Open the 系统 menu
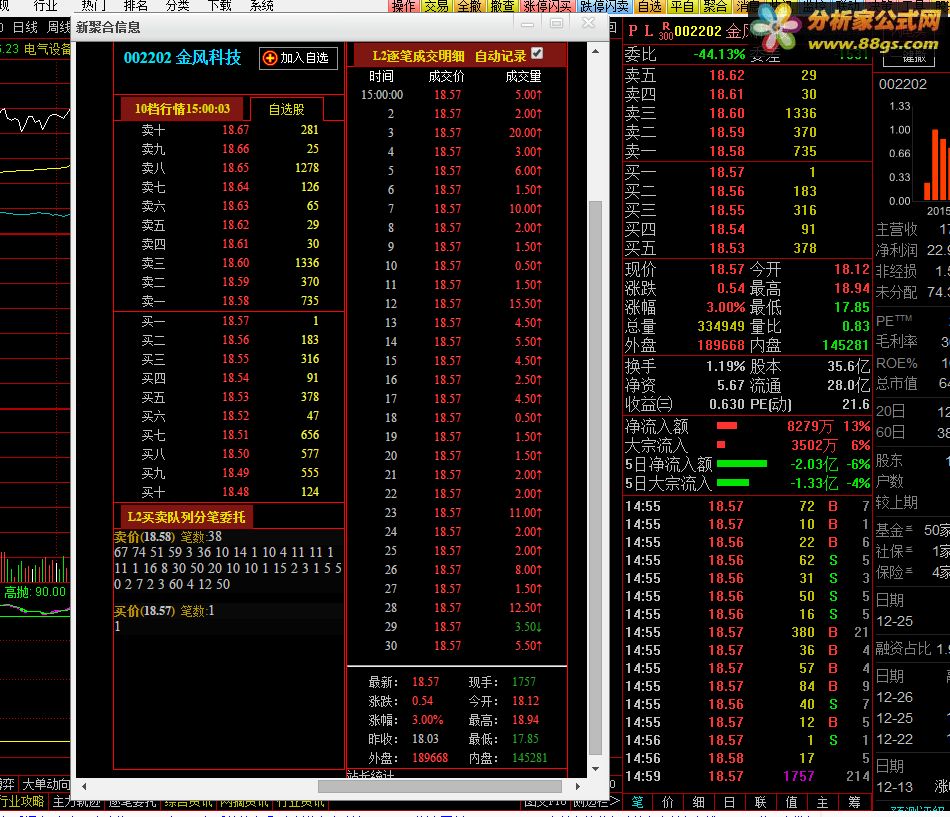950x817 pixels. pyautogui.click(x=261, y=5)
